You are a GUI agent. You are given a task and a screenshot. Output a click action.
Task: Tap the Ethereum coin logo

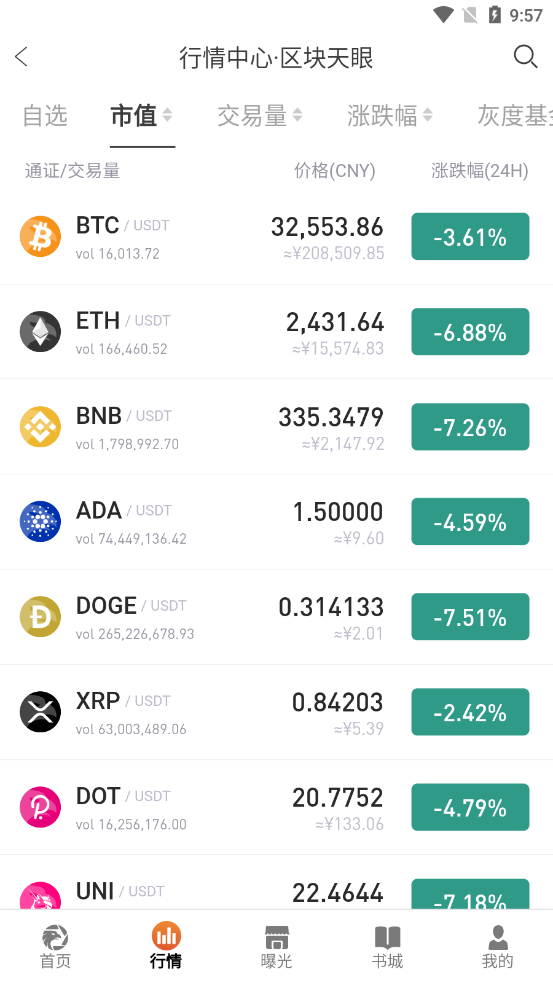click(x=40, y=332)
